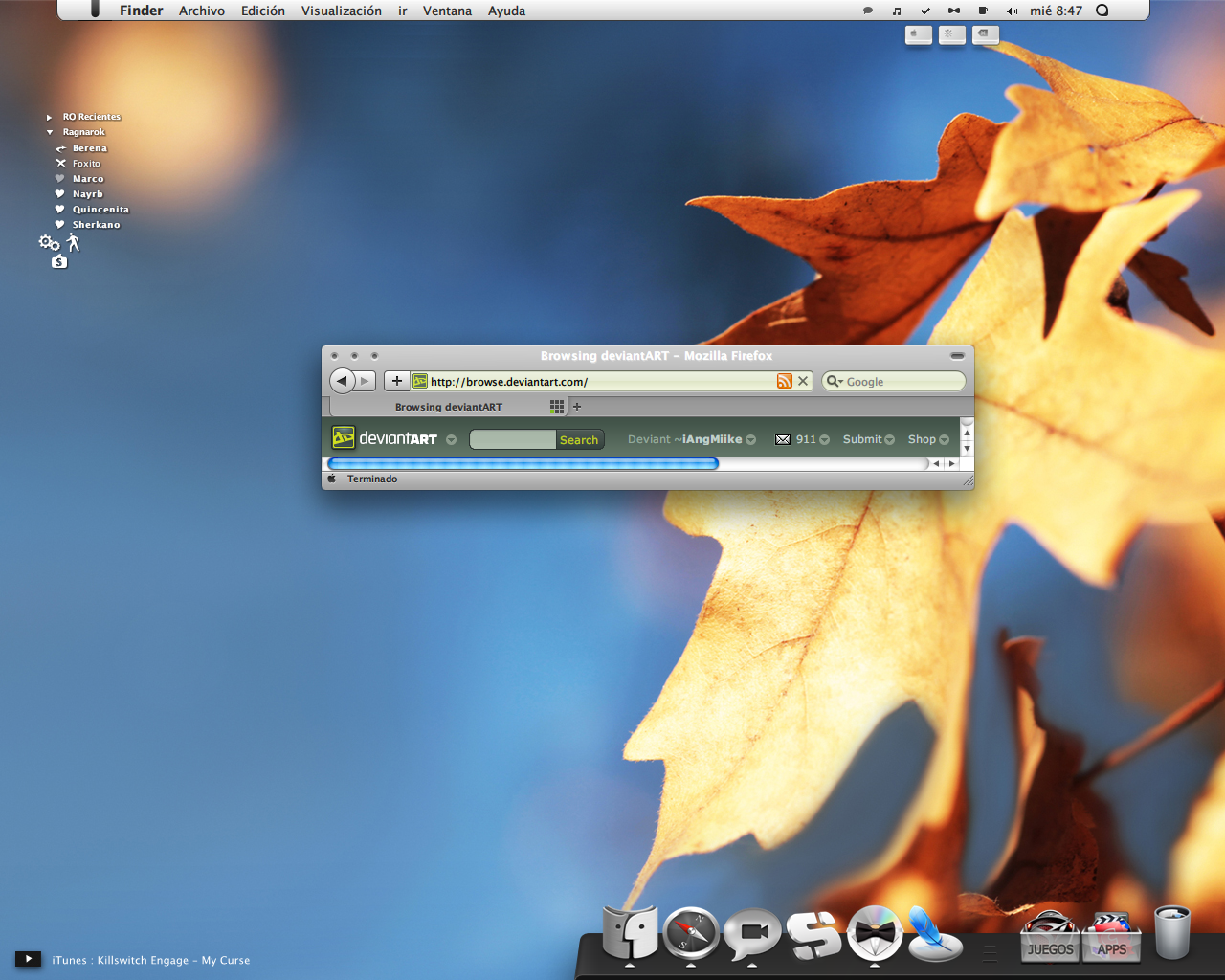Expand the ~iAngMiike user dropdown
Screen dimensions: 1225x980
[751, 440]
